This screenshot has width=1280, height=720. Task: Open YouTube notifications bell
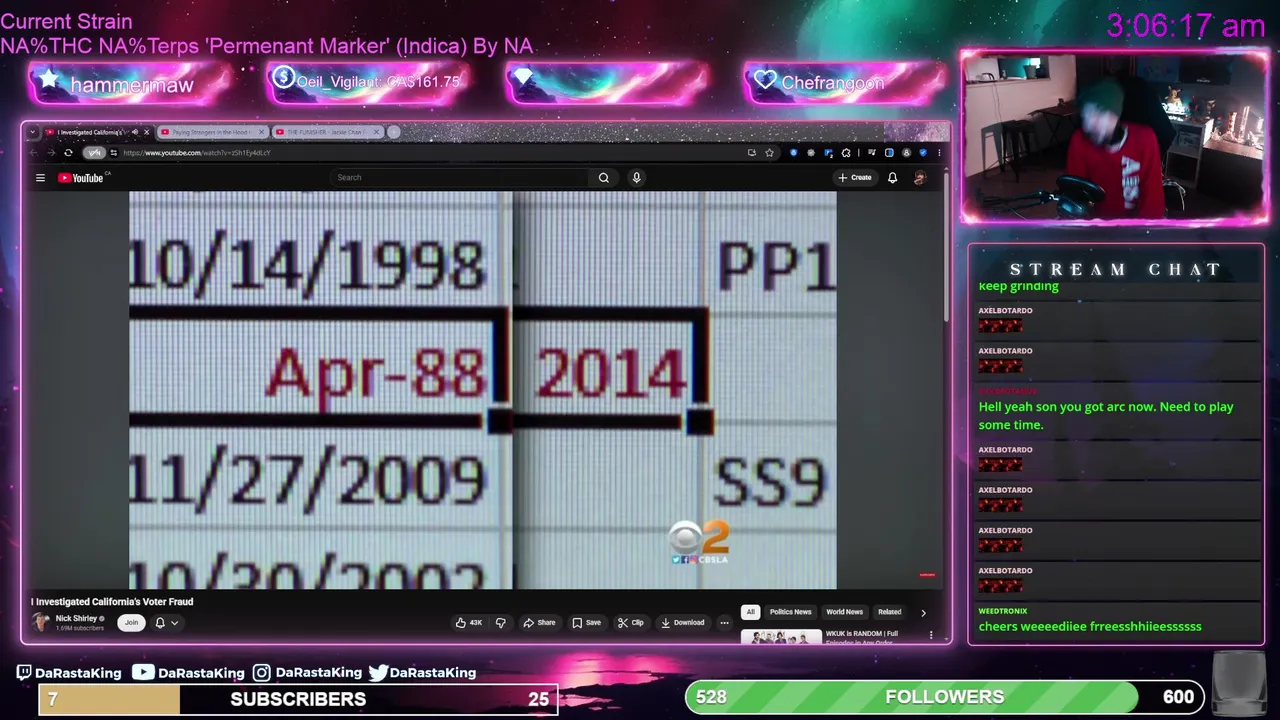pos(892,177)
